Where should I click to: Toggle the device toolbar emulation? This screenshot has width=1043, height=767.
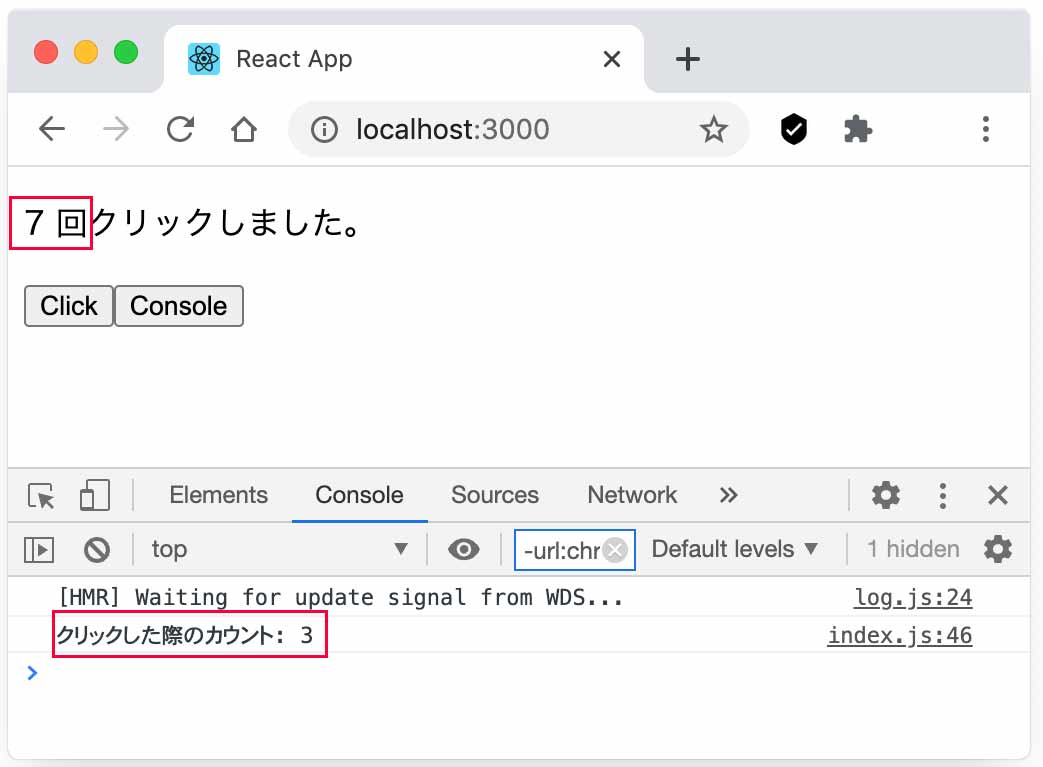pyautogui.click(x=94, y=495)
